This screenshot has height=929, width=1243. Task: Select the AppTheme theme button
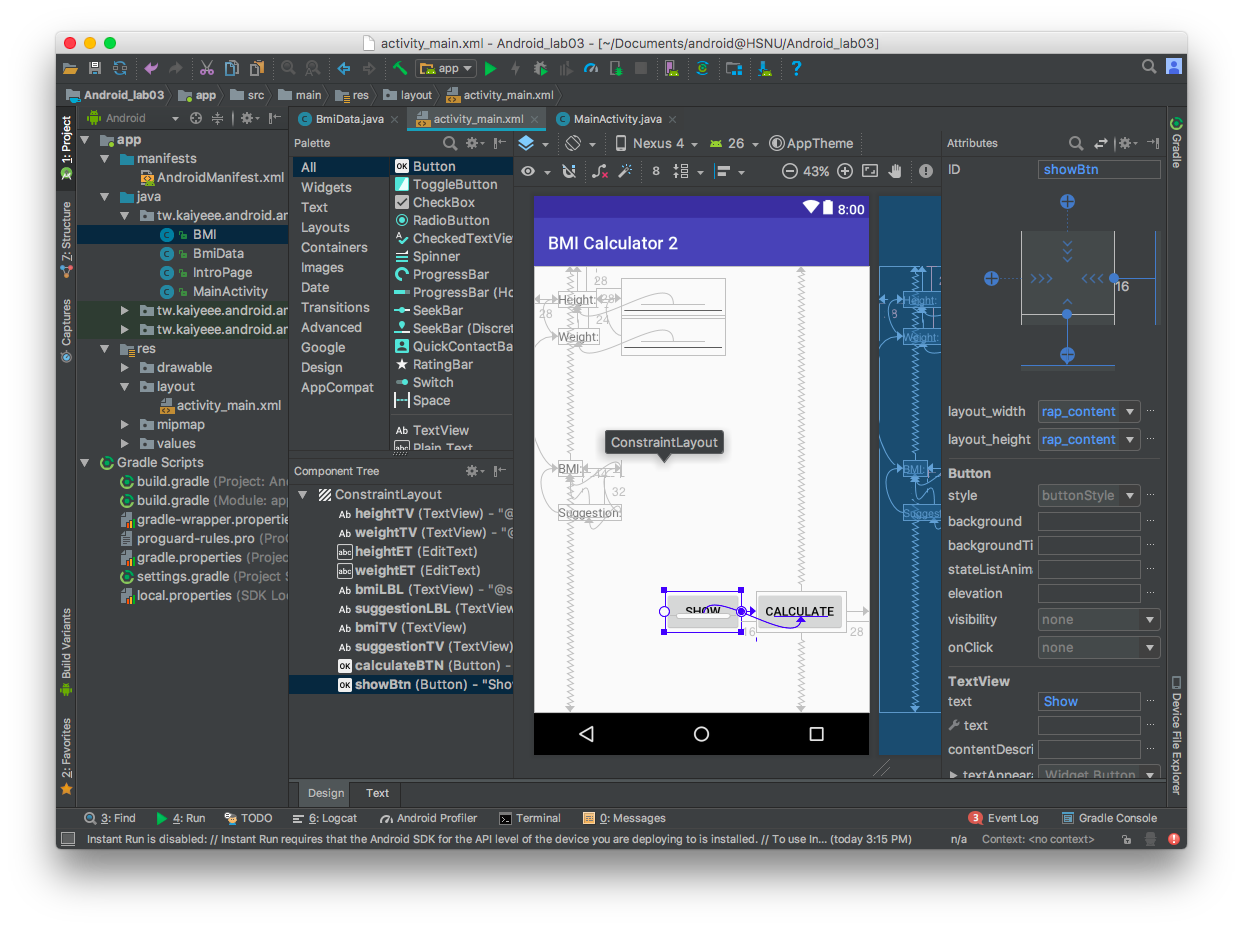(812, 143)
